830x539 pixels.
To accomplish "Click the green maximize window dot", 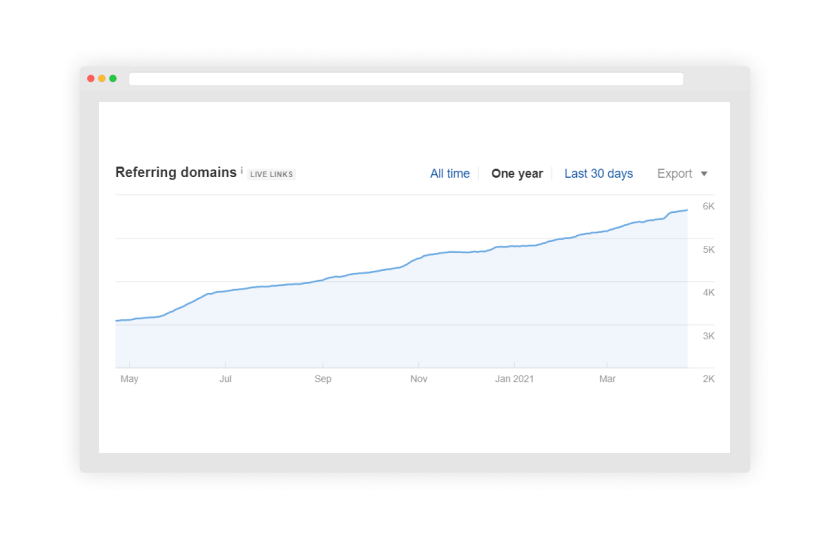I will click(113, 79).
